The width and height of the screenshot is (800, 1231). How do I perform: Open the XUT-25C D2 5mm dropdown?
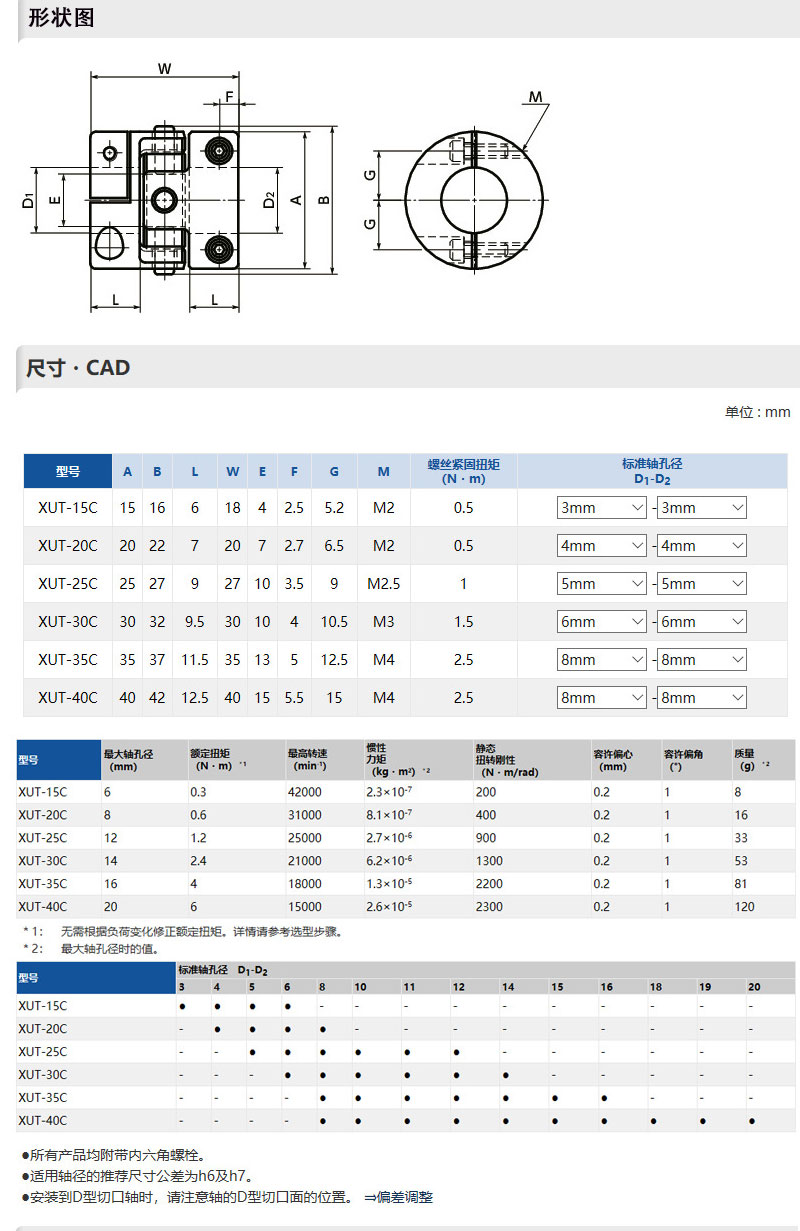[x=702, y=584]
